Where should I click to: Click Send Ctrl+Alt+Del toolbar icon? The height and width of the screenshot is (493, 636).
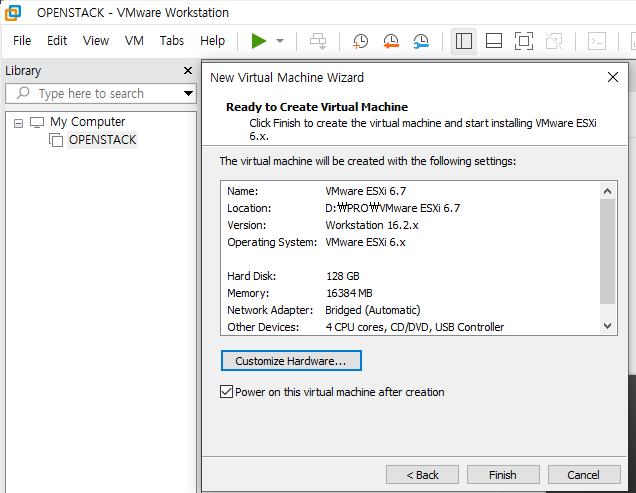click(x=318, y=41)
